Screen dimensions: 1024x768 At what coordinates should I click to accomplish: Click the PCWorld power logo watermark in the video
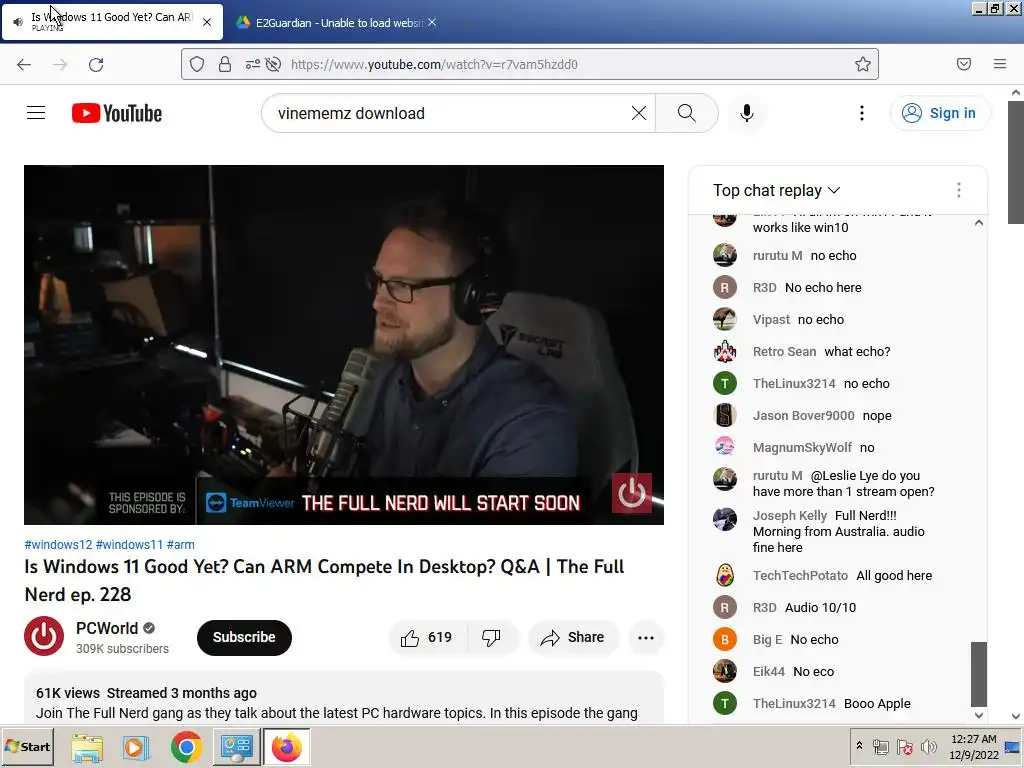[632, 493]
